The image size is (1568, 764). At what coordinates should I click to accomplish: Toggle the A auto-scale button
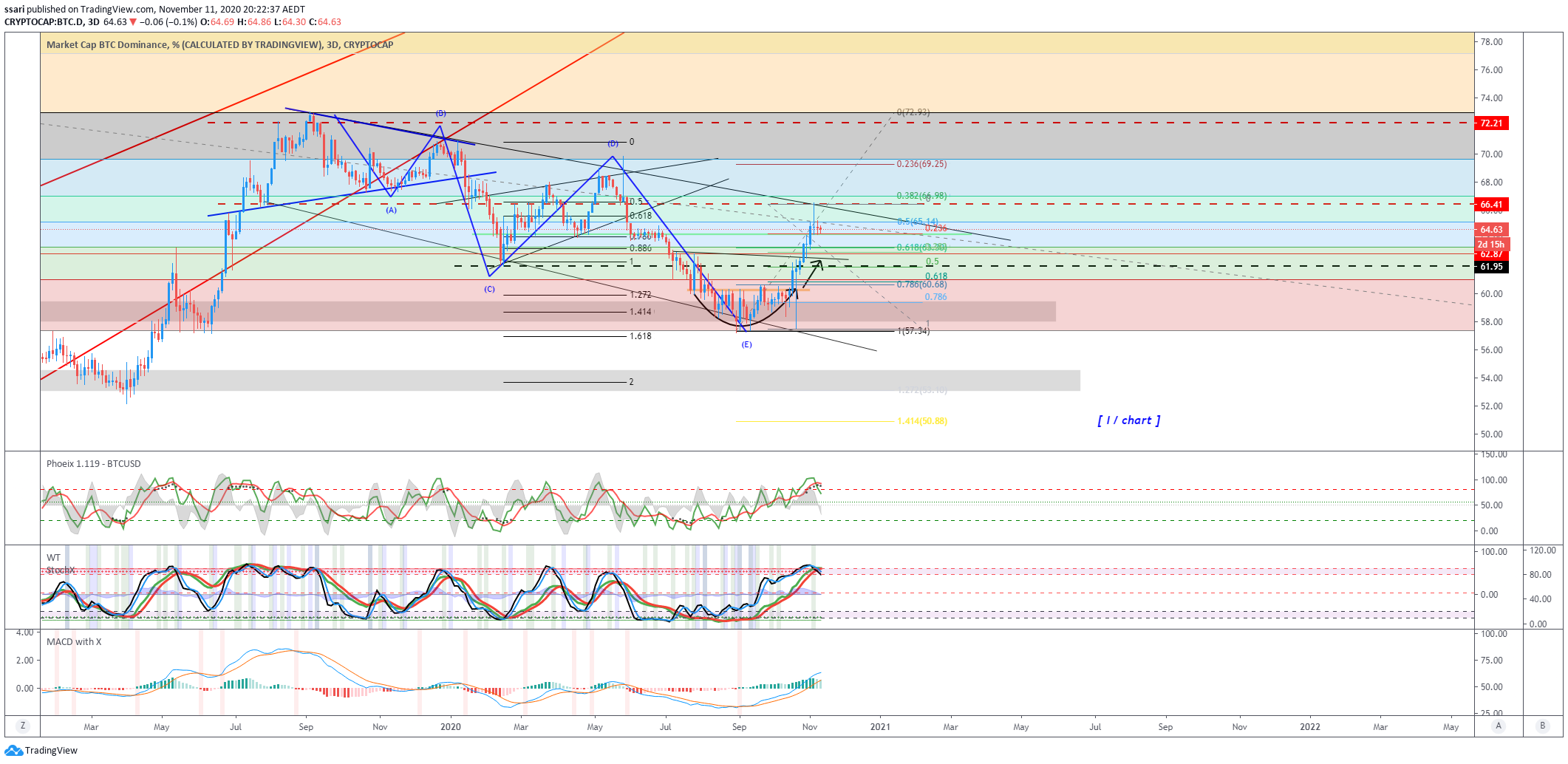[1499, 726]
